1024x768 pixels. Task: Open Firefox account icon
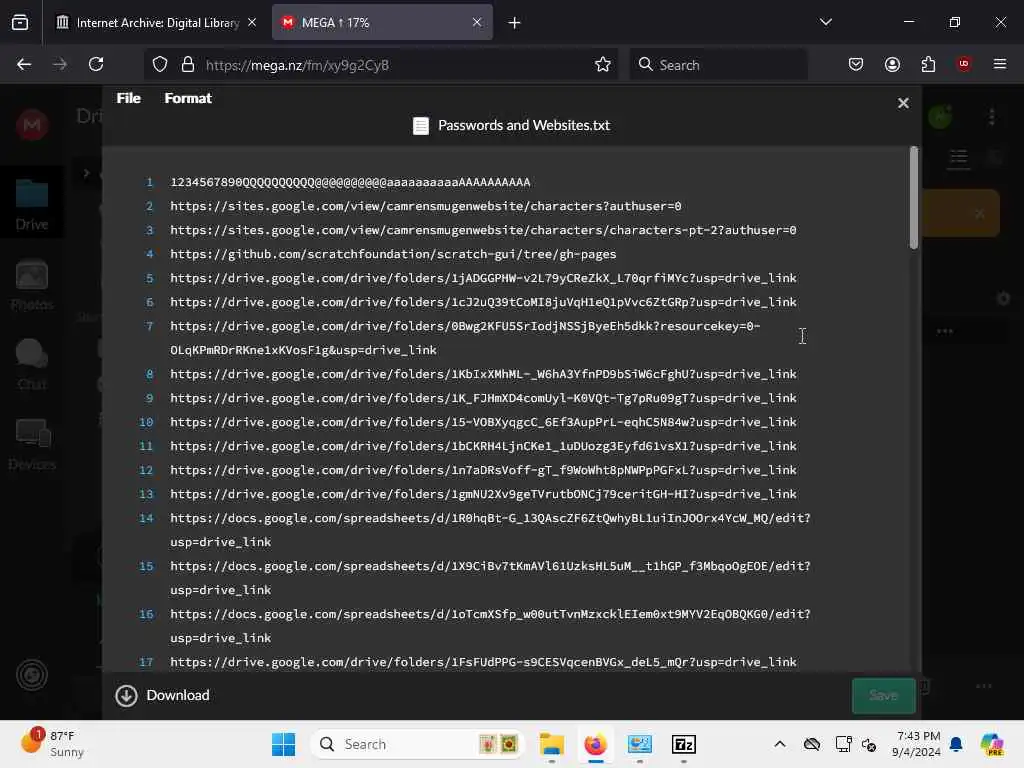click(892, 65)
